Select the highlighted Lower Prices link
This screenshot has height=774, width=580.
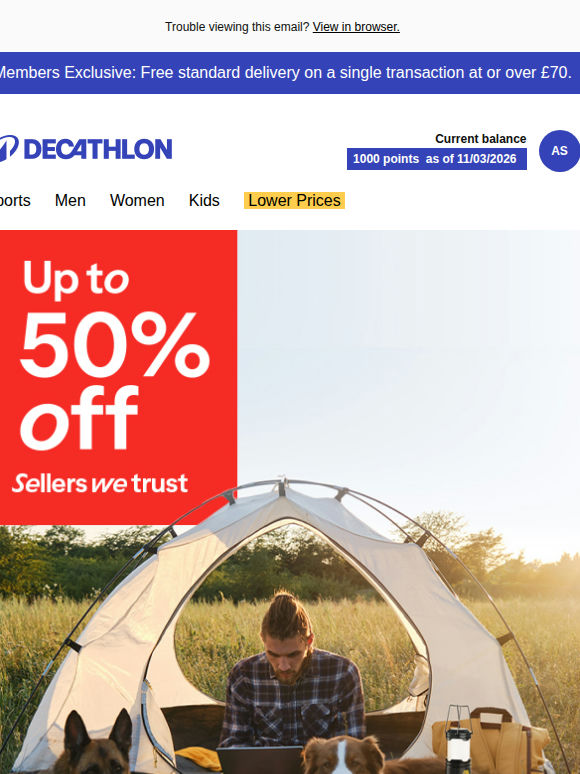pyautogui.click(x=294, y=200)
